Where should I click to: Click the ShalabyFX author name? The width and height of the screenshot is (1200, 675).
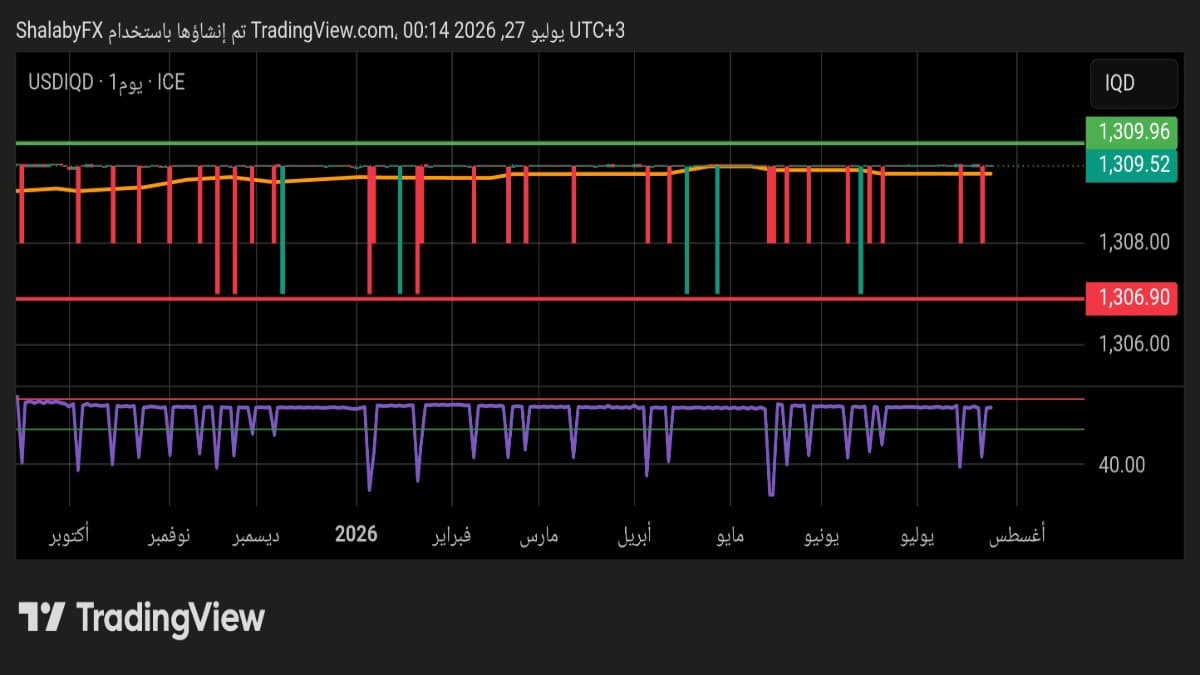(59, 31)
